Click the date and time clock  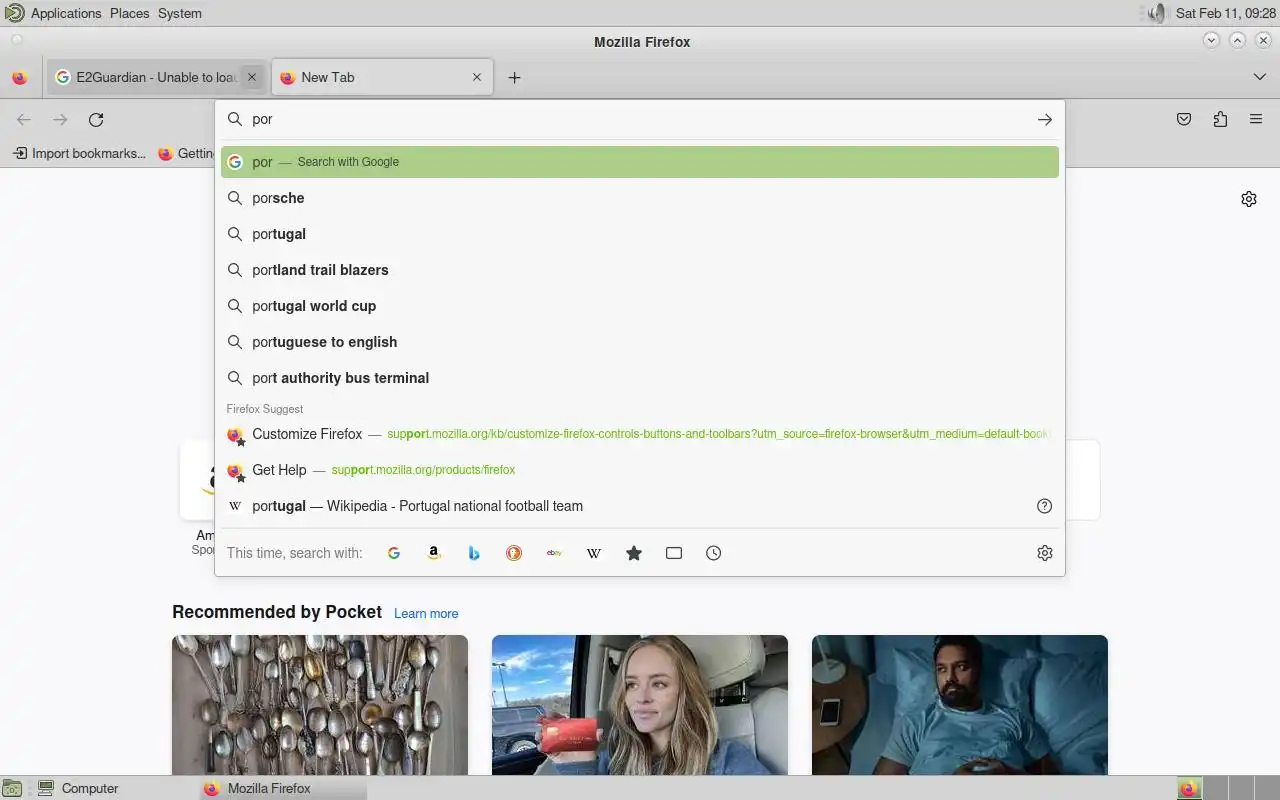[1225, 13]
